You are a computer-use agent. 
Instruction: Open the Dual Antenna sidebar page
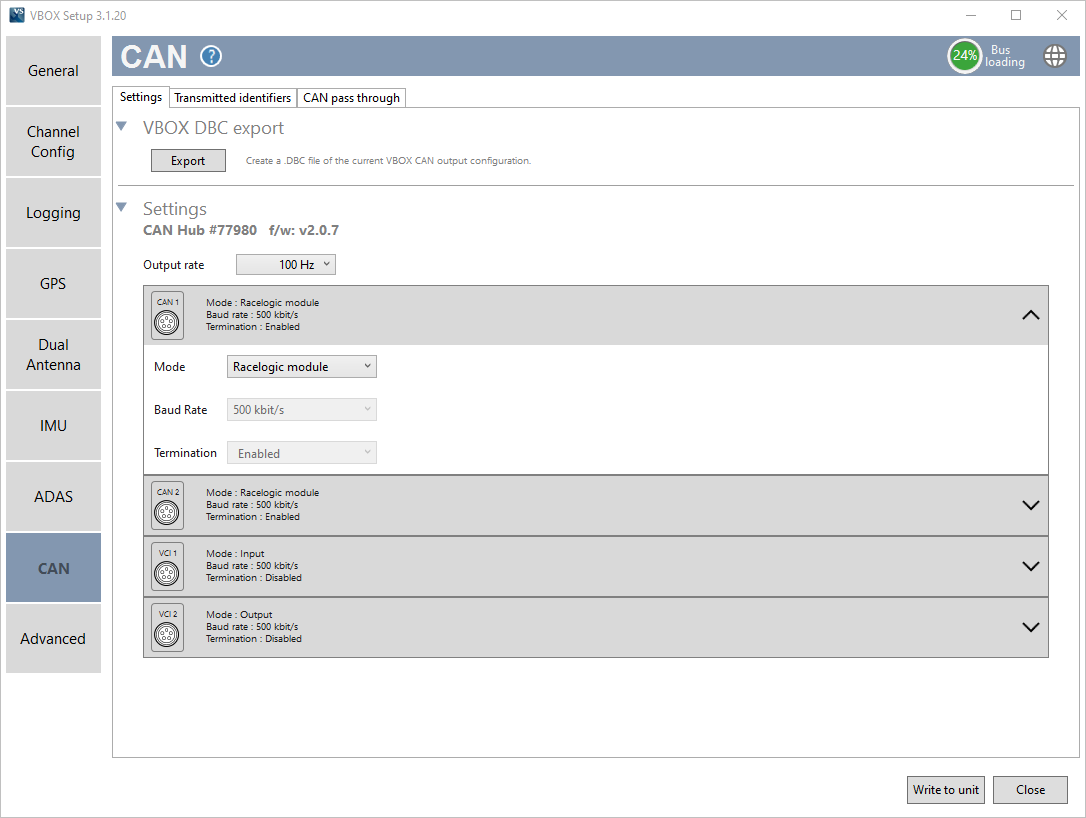[x=53, y=355]
